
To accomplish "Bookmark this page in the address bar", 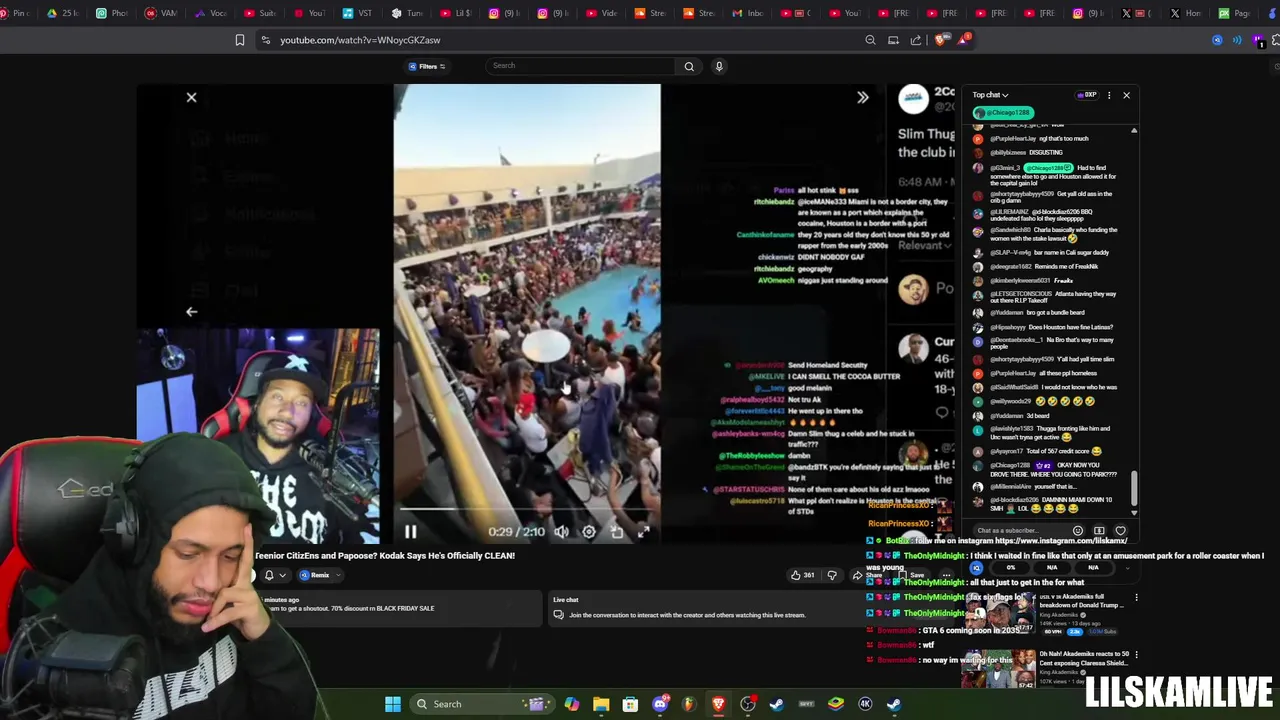I will [x=240, y=40].
